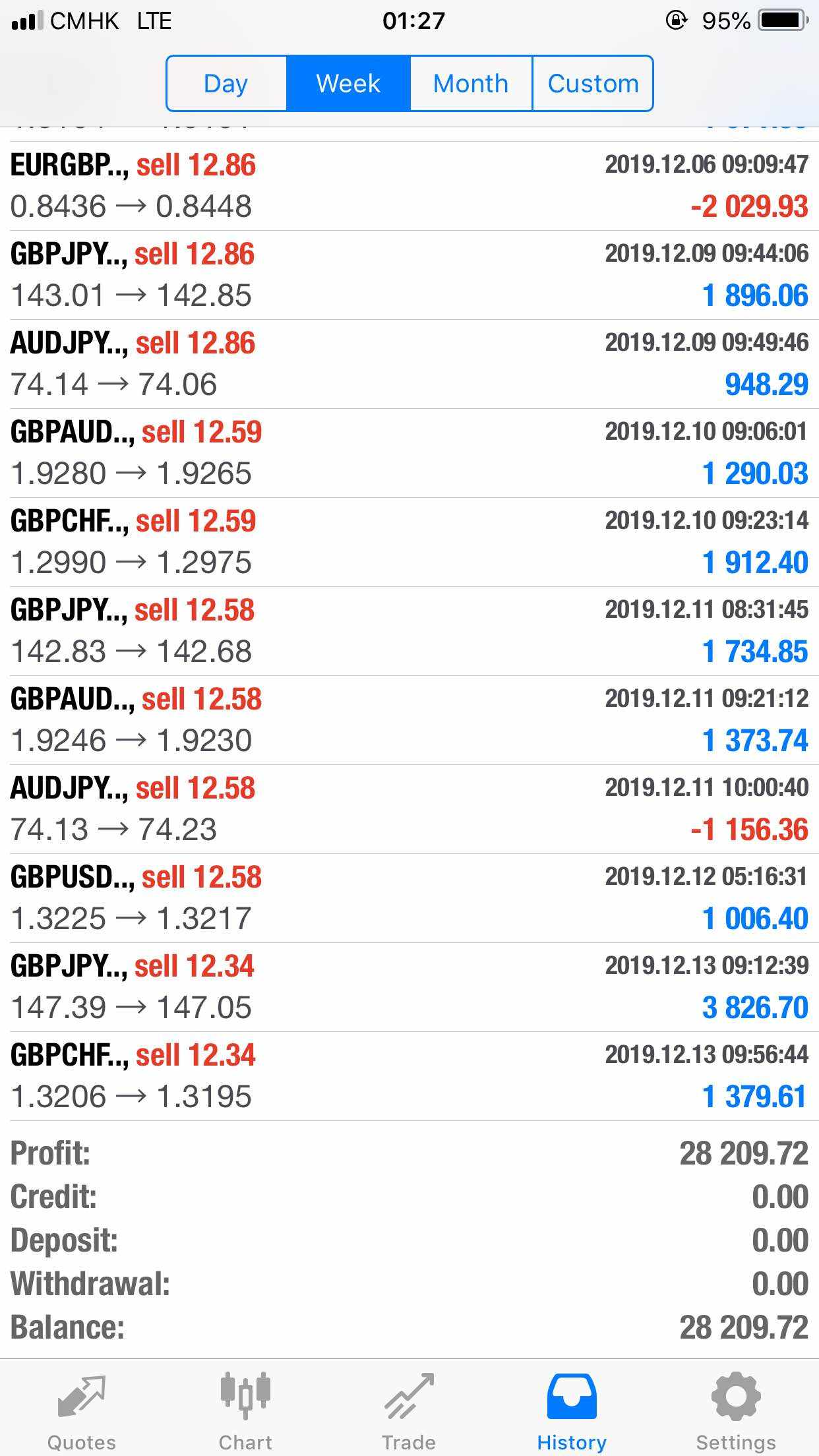
Task: Switch history period to Day
Action: pos(226,84)
